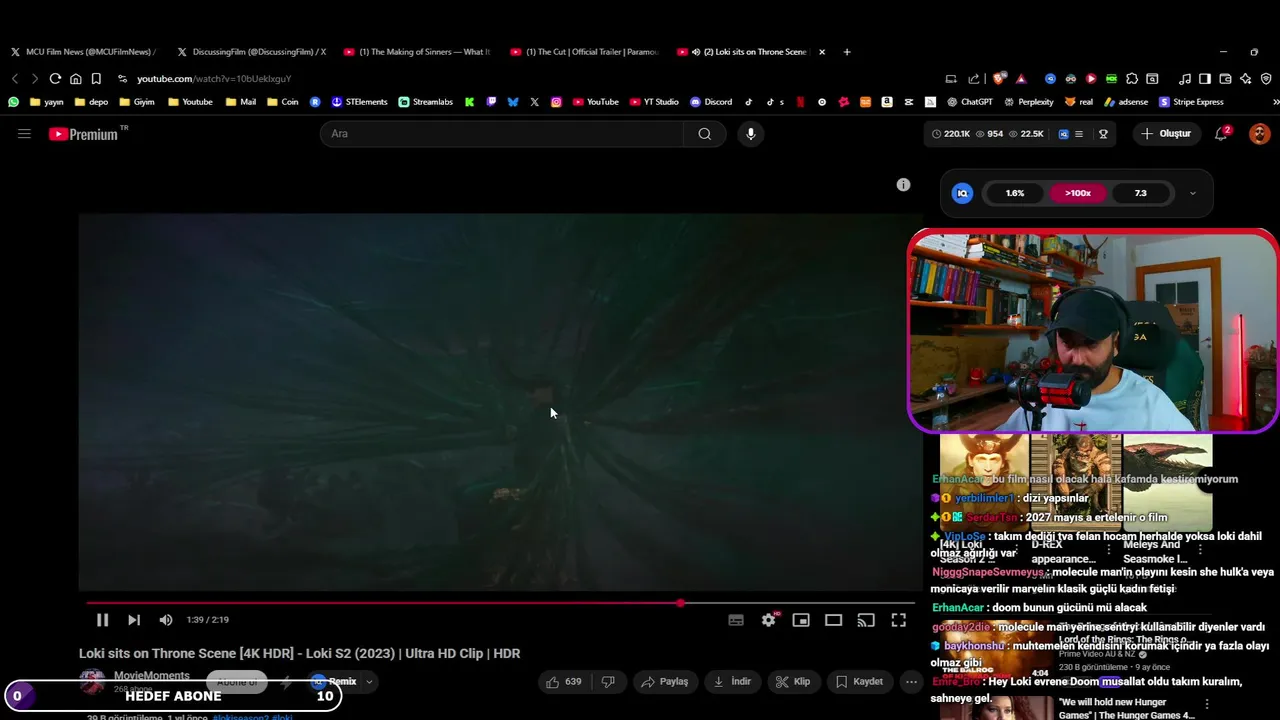Screen dimensions: 1280x720
Task: Expand the Remix dropdown arrow
Action: click(x=369, y=682)
